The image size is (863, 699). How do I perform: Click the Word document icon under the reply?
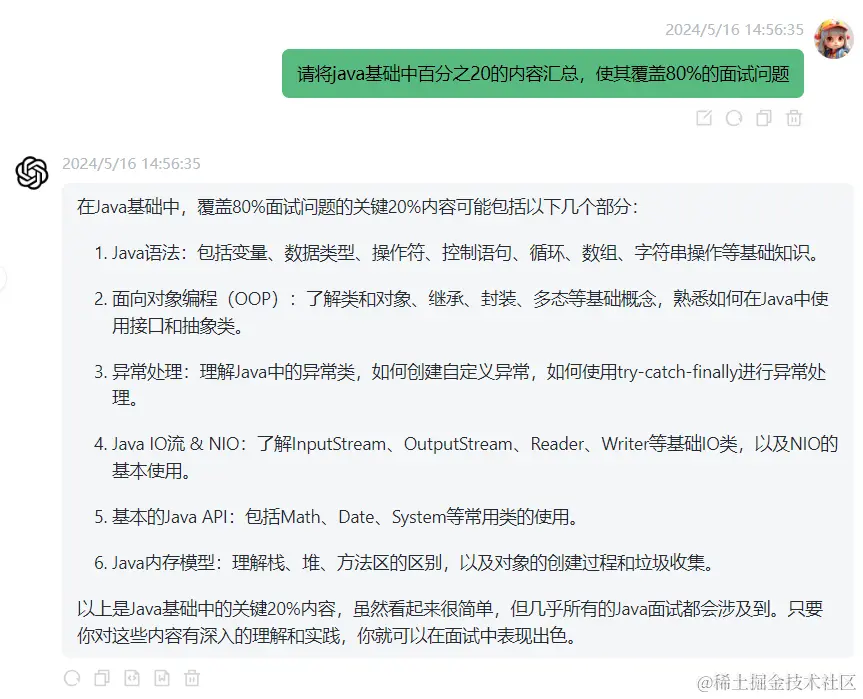[x=162, y=678]
